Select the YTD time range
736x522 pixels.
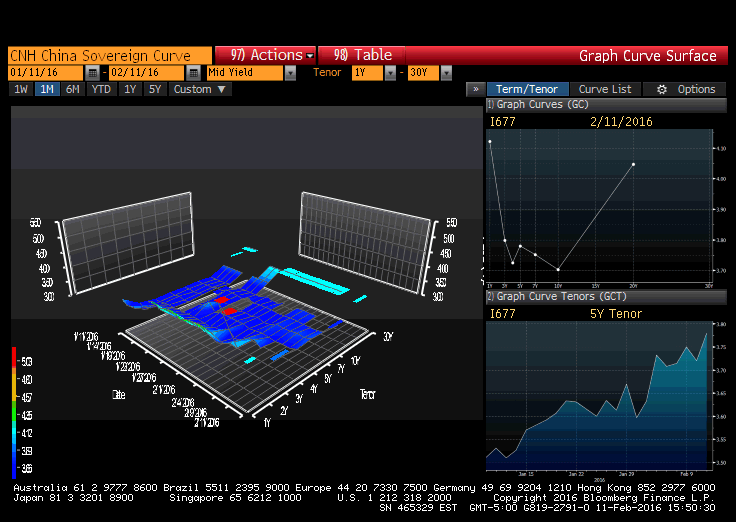click(x=101, y=89)
